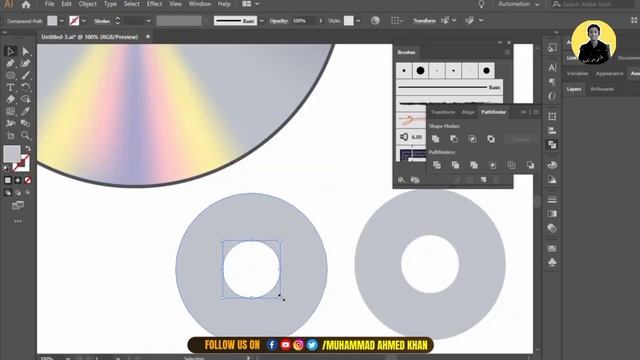Open the fill color dropdown in control bar
640x360 pixels.
[x=62, y=21]
